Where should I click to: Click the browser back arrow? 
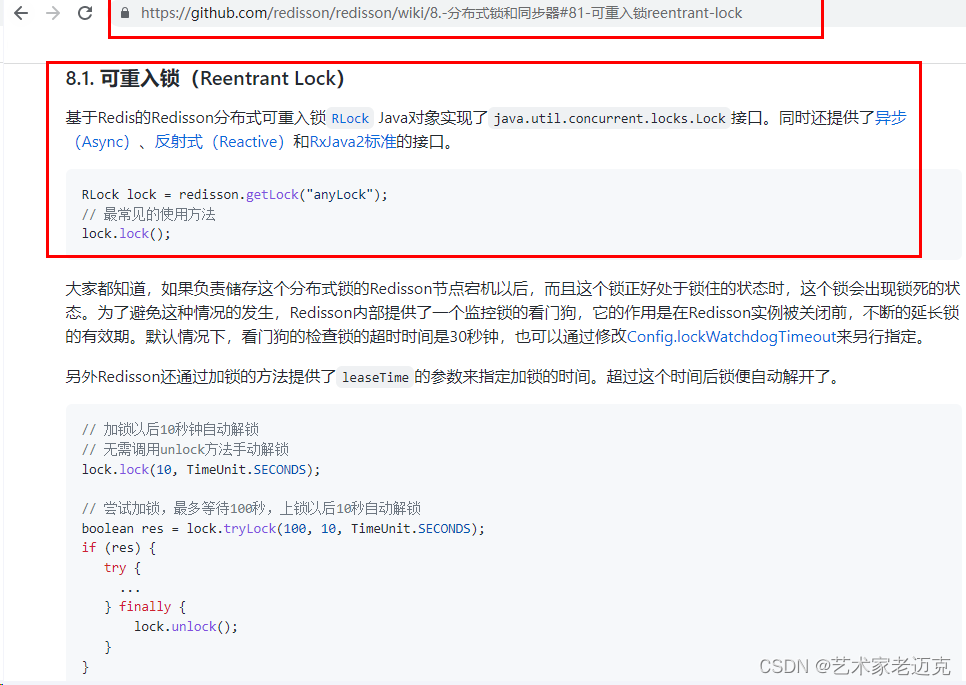21,13
